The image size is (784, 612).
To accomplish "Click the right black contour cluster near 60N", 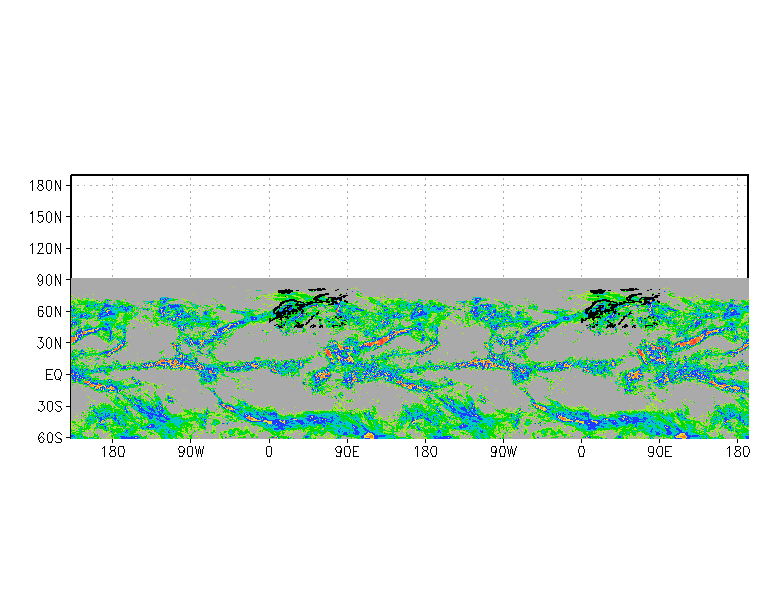I will pos(617,306).
